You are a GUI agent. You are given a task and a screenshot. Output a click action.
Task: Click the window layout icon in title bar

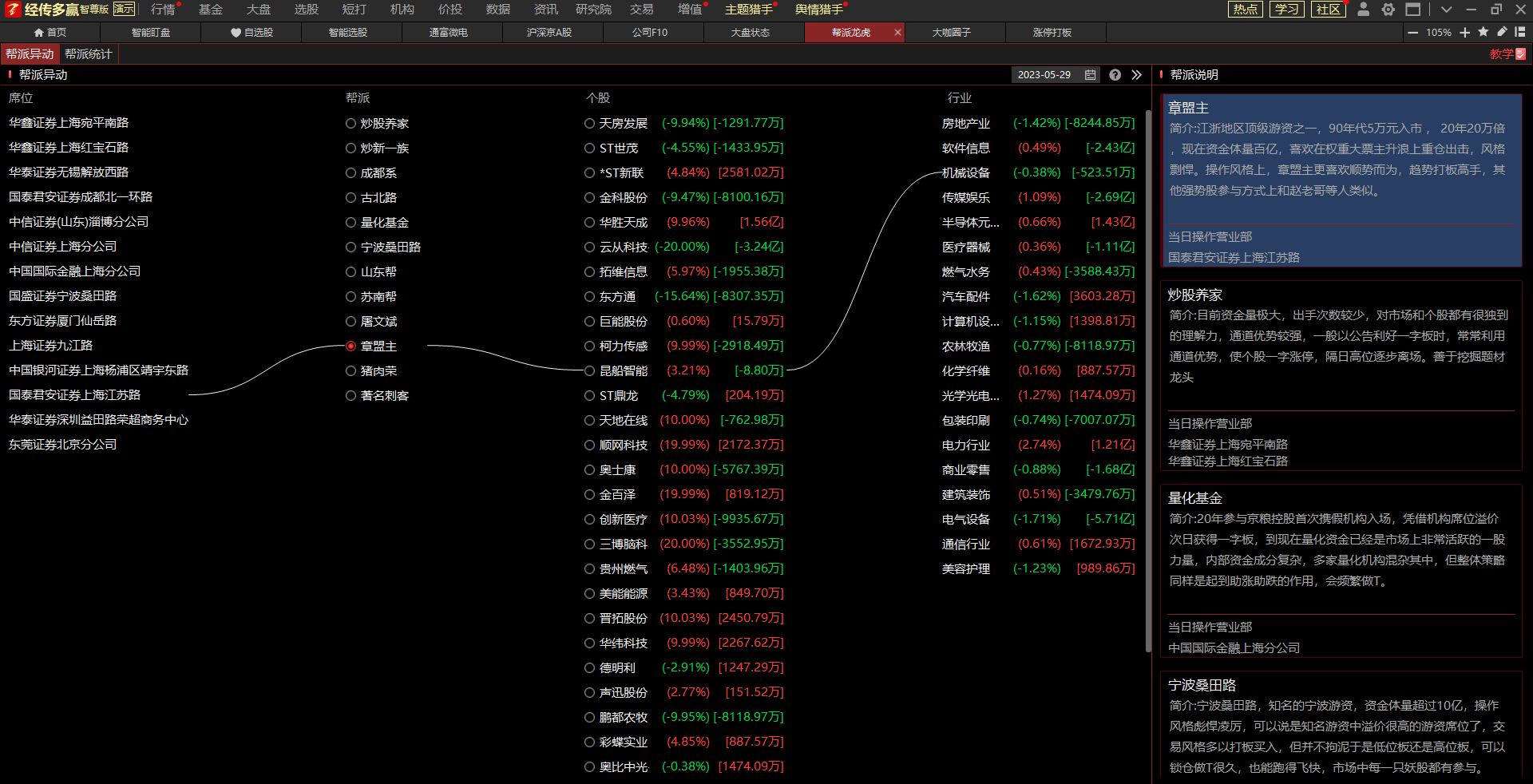[x=1413, y=10]
